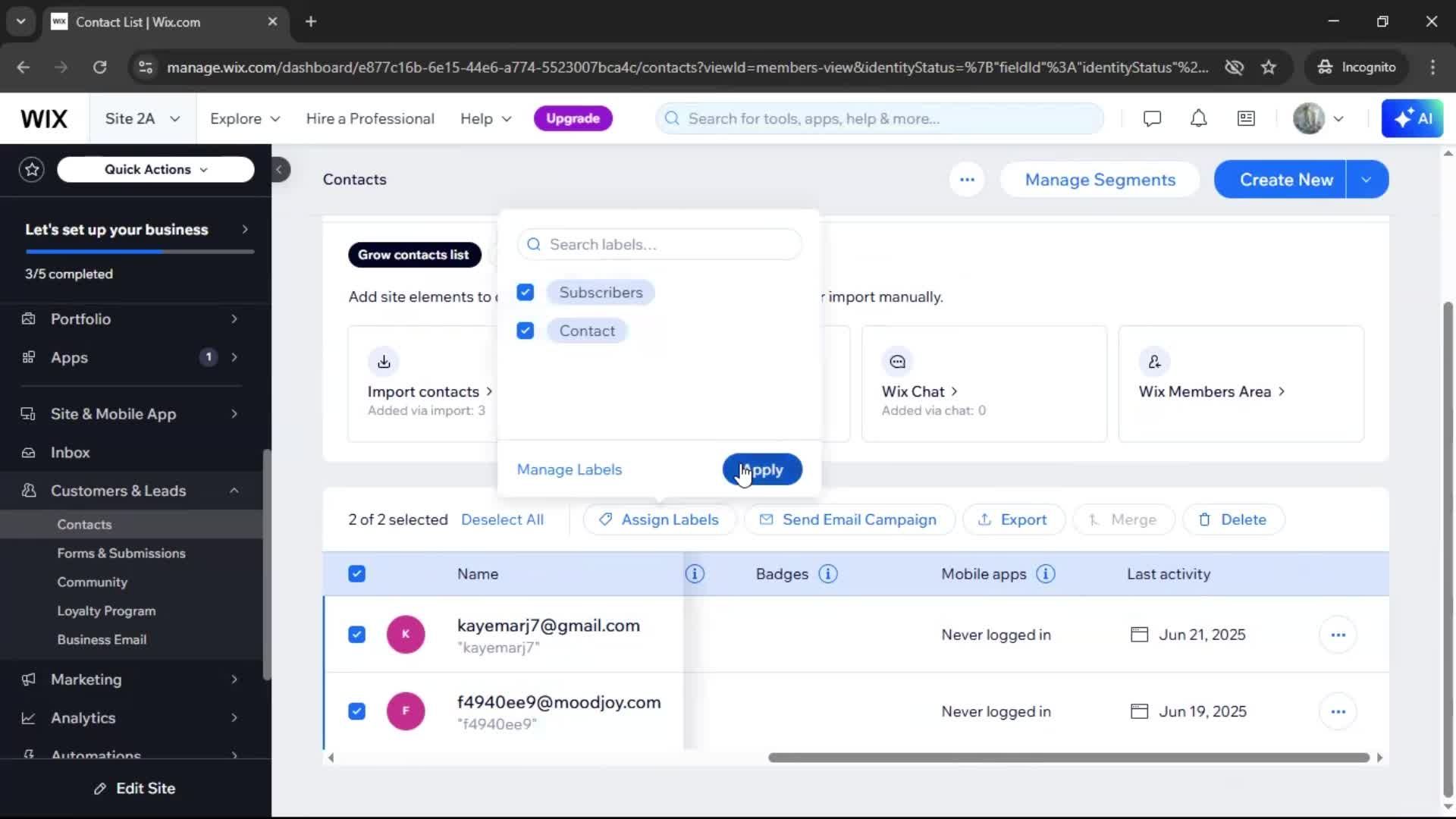Open the notifications bell icon
1456x819 pixels.
pyautogui.click(x=1198, y=118)
